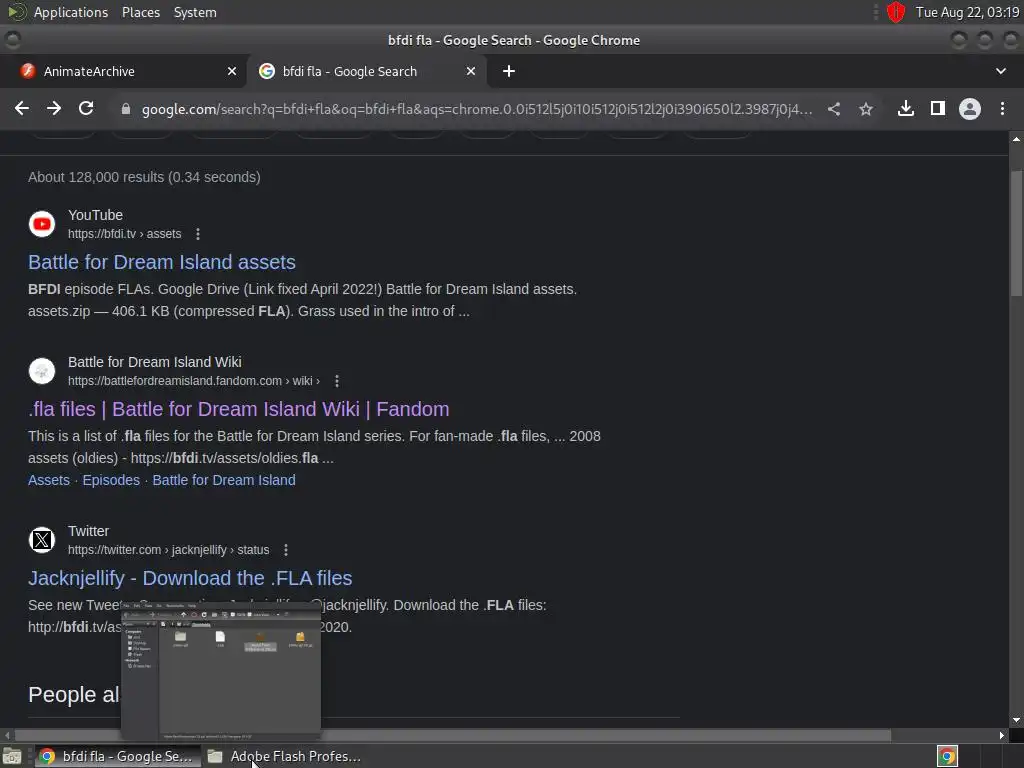Click the Battle for Dream Island Wiki favicon
The image size is (1024, 768).
click(x=42, y=371)
